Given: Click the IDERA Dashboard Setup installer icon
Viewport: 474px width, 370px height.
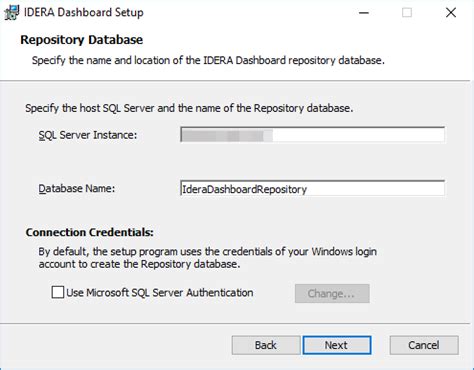Looking at the screenshot, I should coord(11,13).
